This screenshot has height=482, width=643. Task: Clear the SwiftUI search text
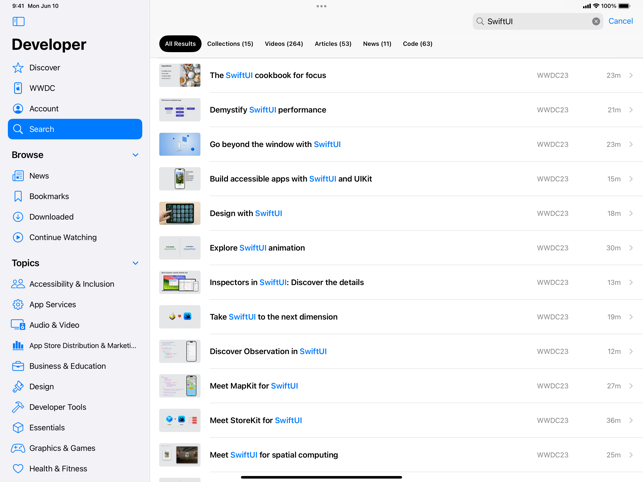[596, 21]
